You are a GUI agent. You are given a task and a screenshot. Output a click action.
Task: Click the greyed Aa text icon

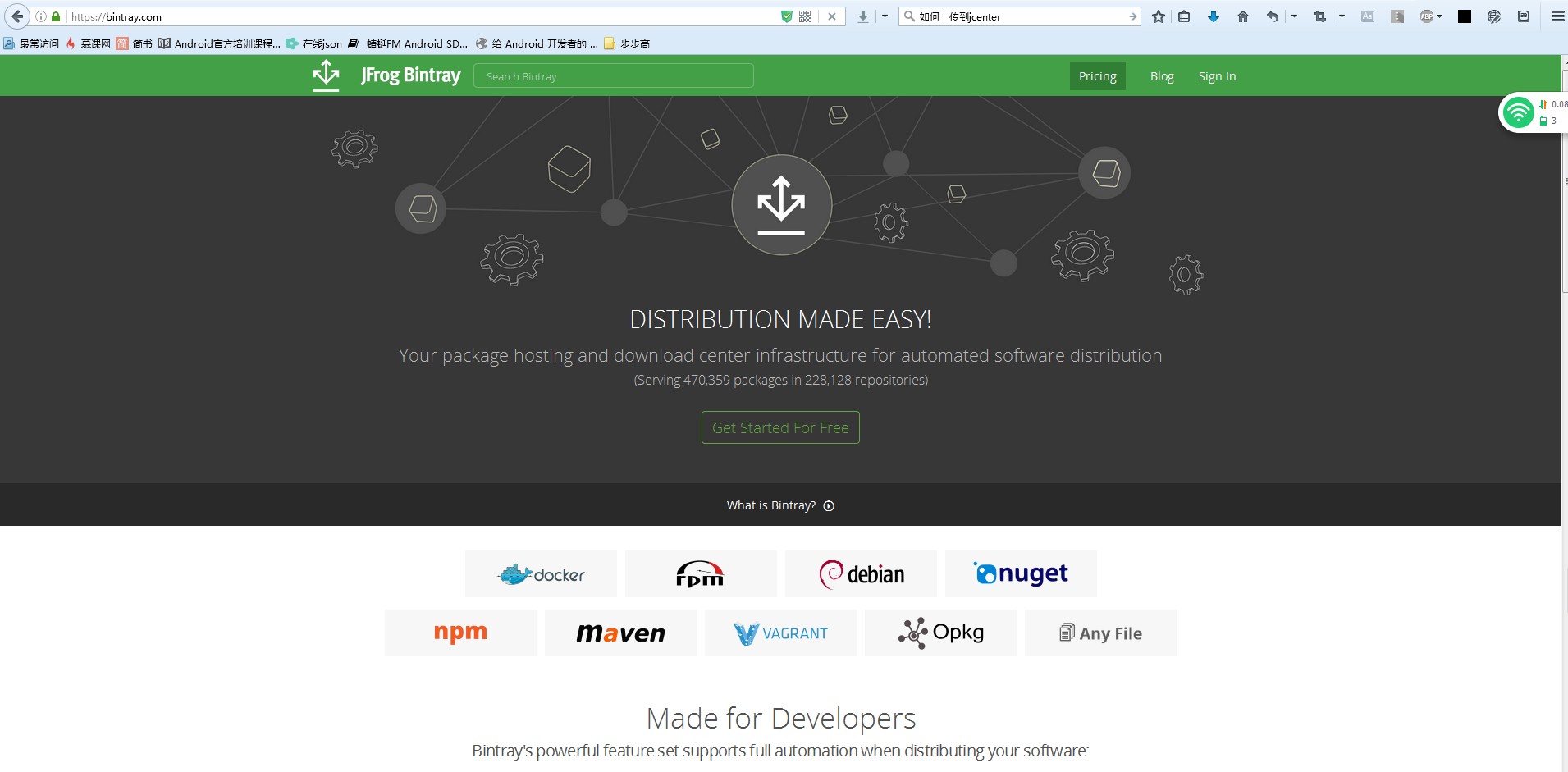pyautogui.click(x=1368, y=16)
